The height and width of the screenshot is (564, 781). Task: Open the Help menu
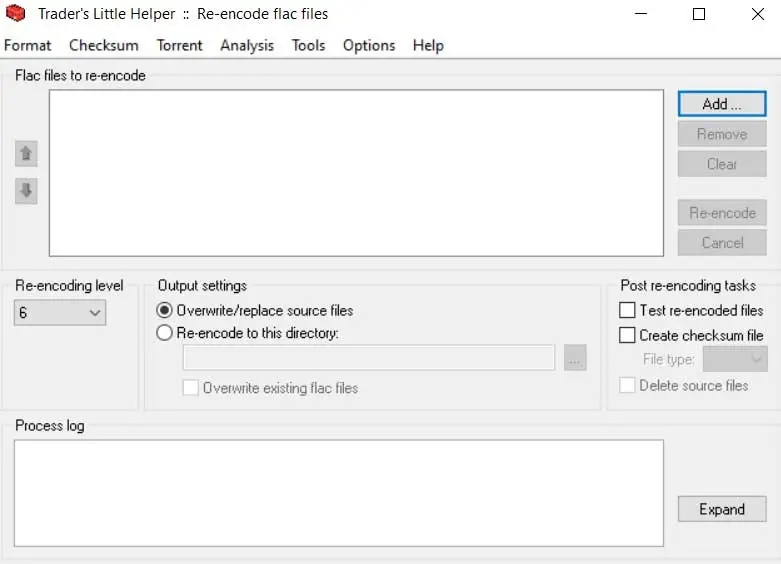point(428,45)
